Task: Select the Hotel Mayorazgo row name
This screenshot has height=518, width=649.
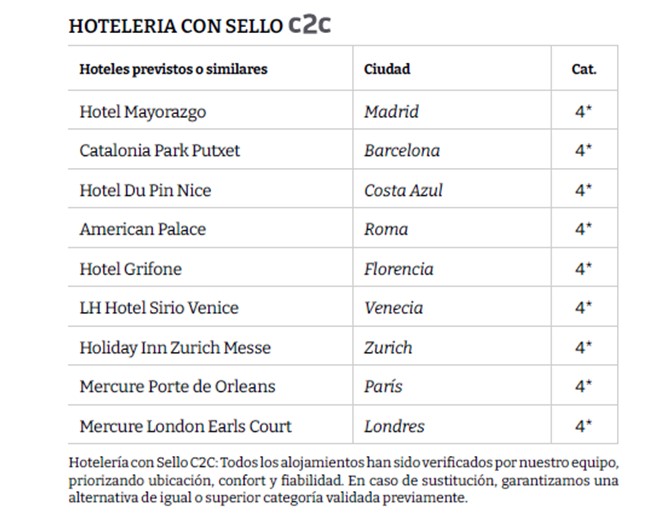Action: (x=142, y=112)
